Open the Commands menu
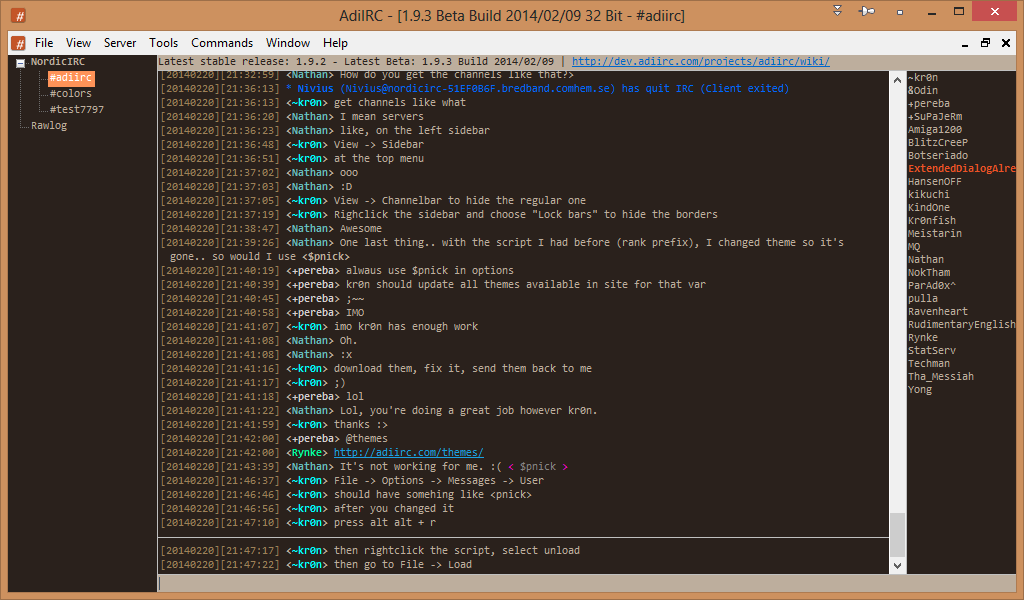Viewport: 1024px width, 600px height. tap(222, 43)
